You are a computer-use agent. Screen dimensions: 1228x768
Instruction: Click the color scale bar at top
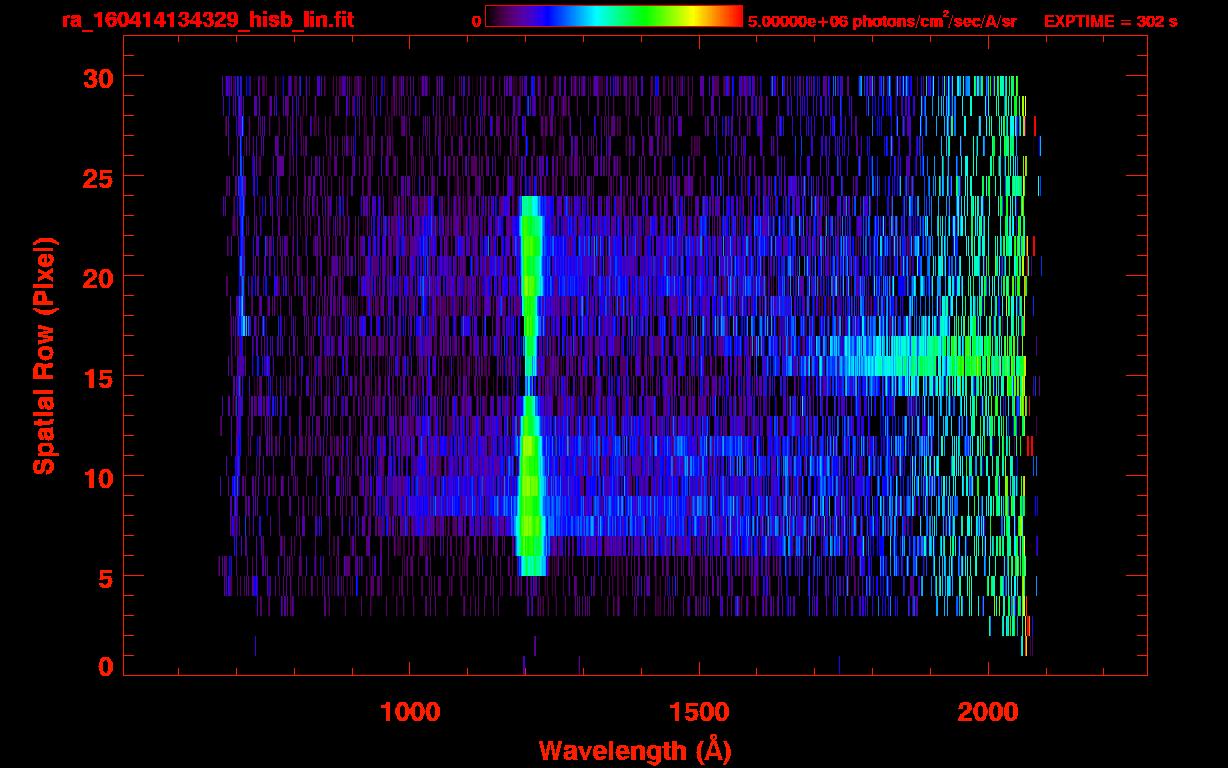[x=613, y=17]
